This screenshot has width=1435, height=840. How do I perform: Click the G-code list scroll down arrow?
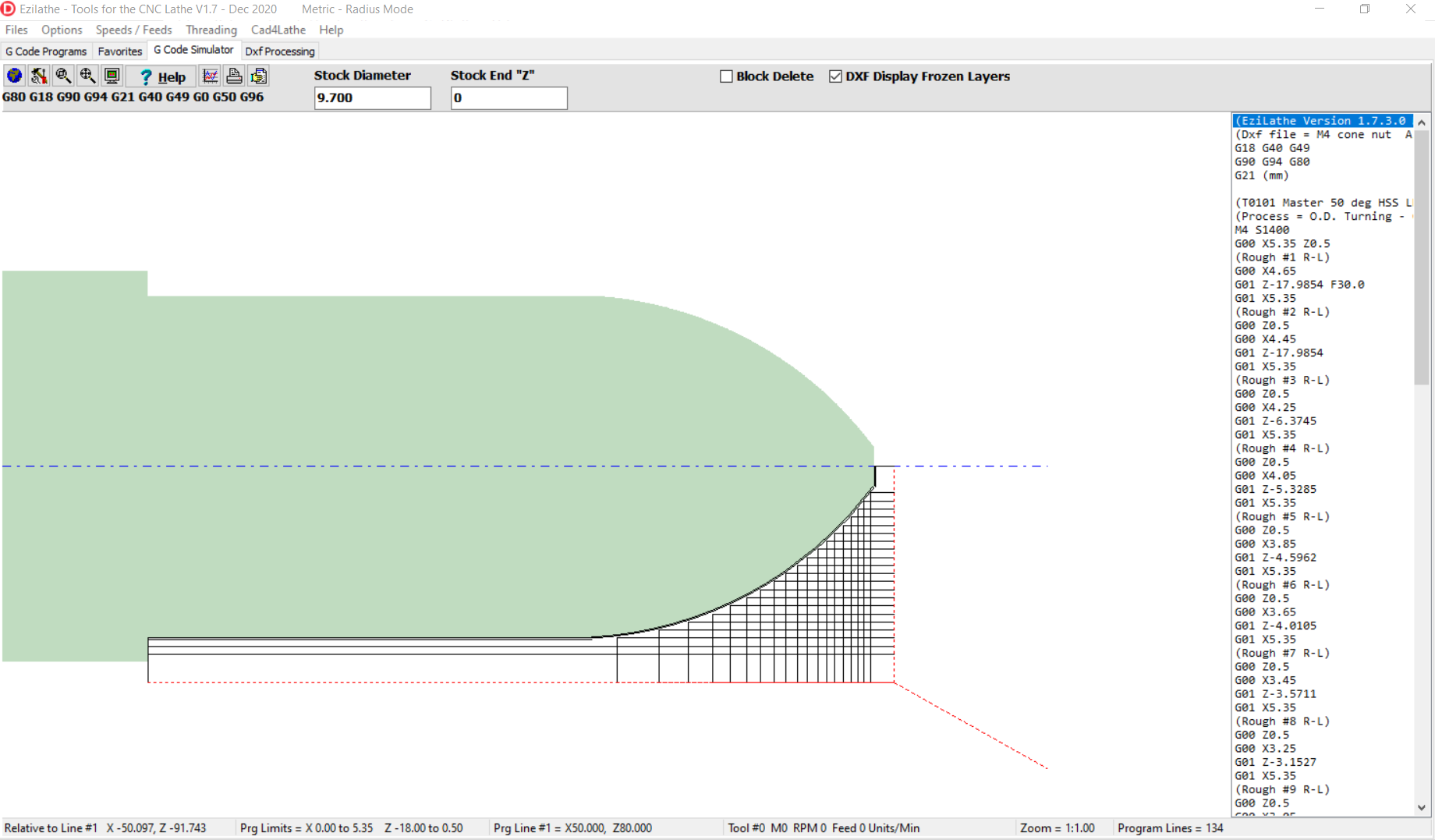click(1422, 808)
